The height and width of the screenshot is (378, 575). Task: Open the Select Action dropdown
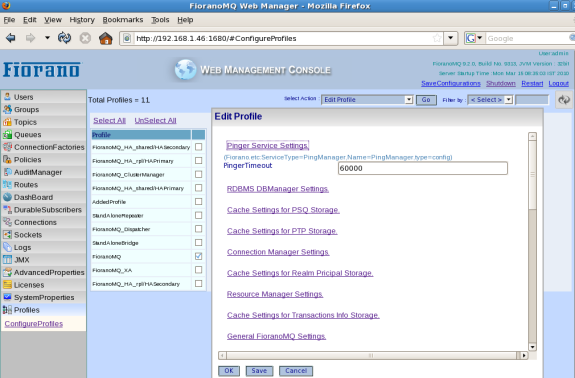[367, 100]
